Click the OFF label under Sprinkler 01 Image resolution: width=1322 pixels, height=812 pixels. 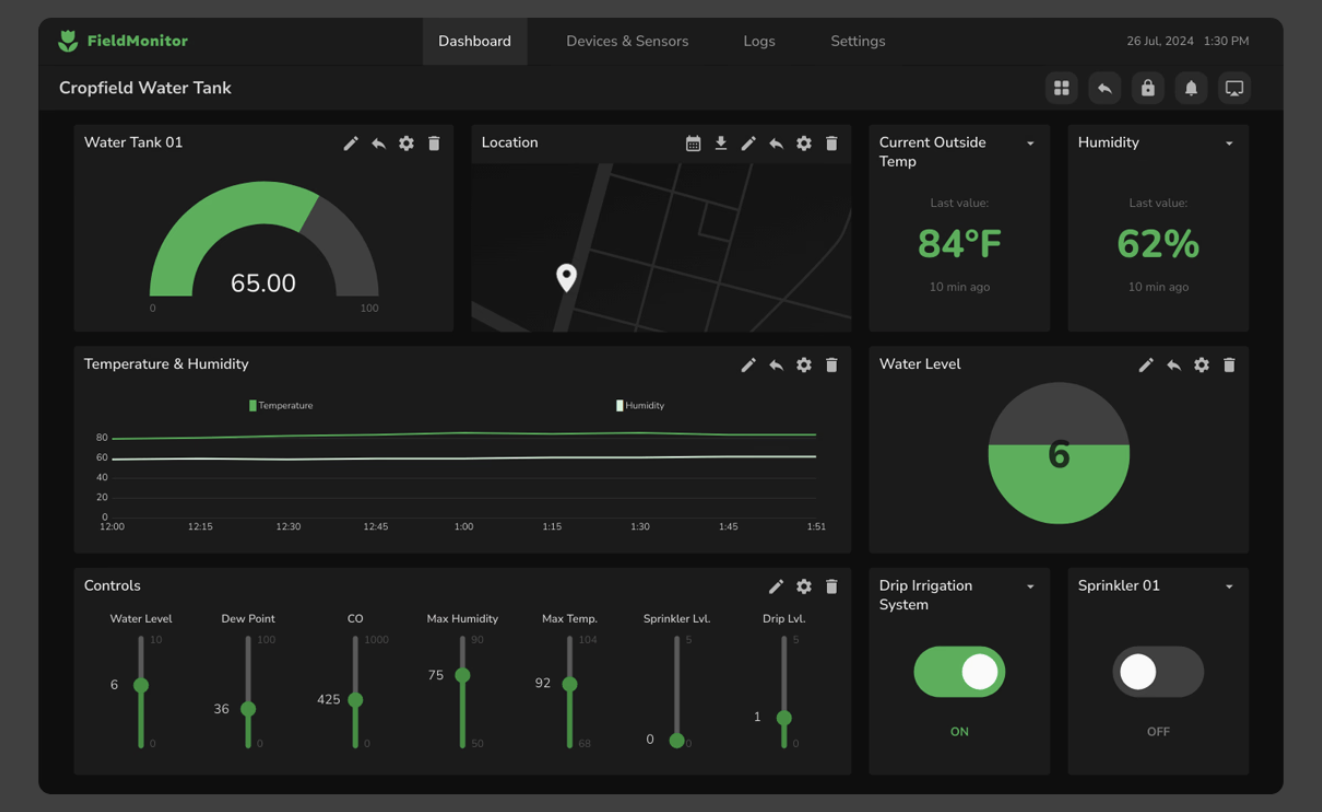point(1158,732)
